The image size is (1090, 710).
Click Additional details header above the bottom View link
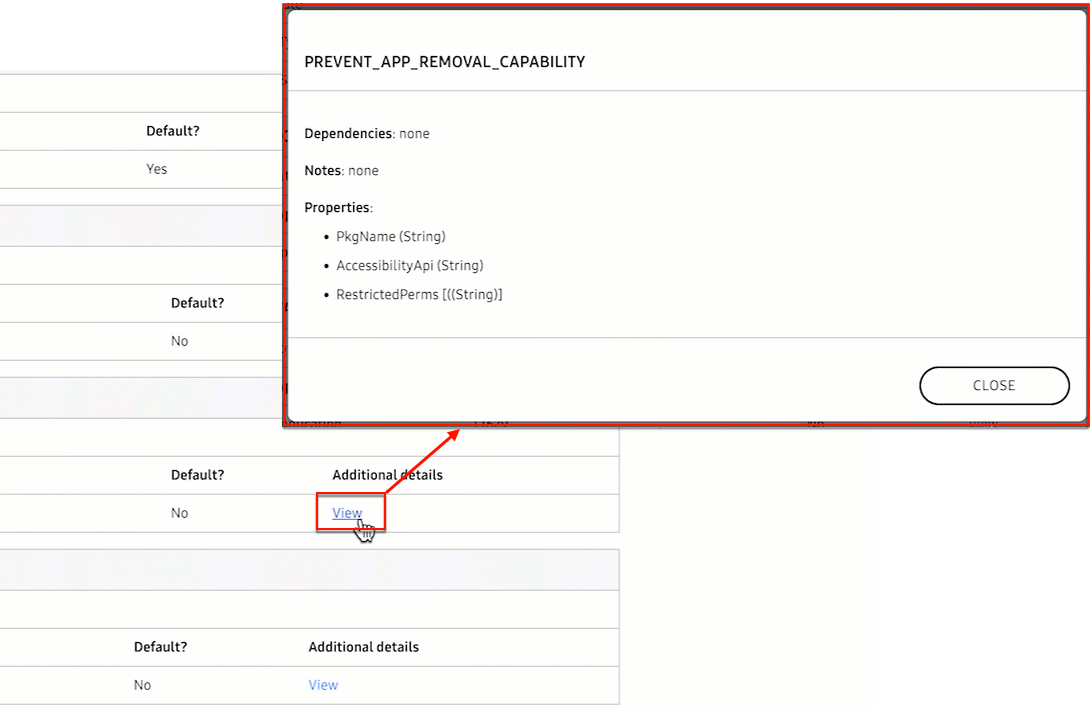[363, 647]
